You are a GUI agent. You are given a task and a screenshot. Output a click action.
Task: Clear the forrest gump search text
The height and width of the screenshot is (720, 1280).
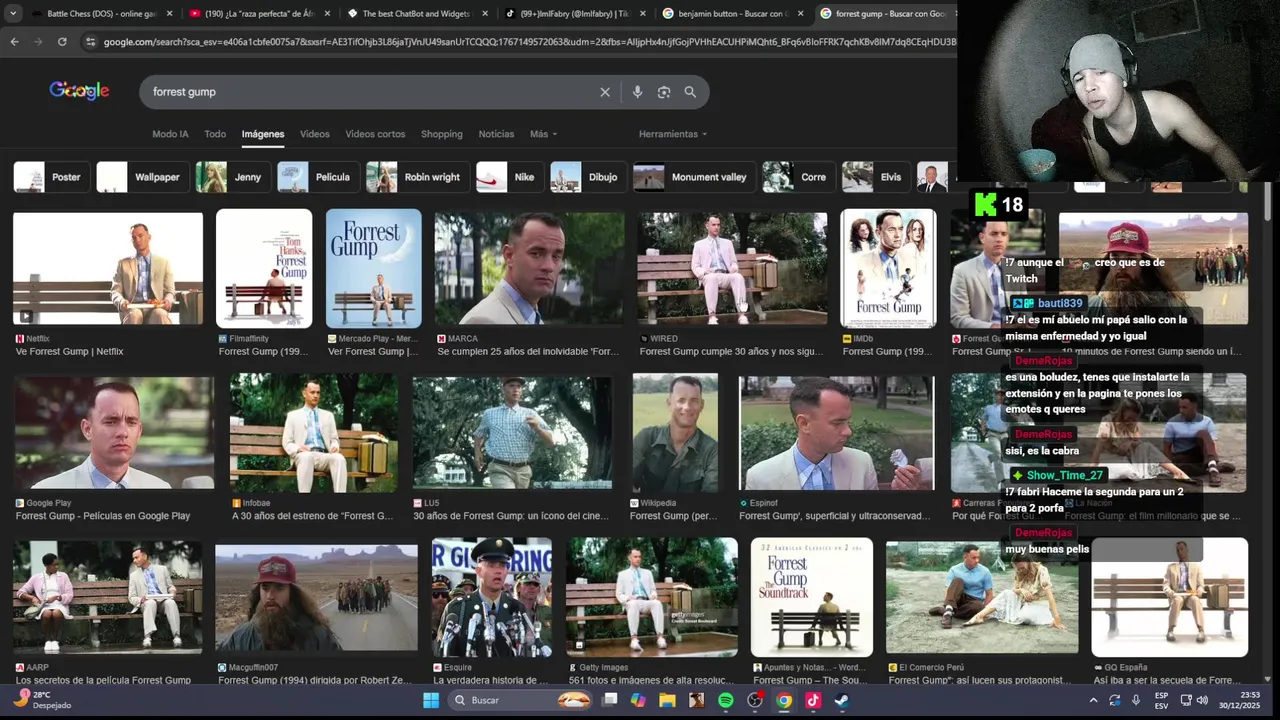tap(605, 92)
